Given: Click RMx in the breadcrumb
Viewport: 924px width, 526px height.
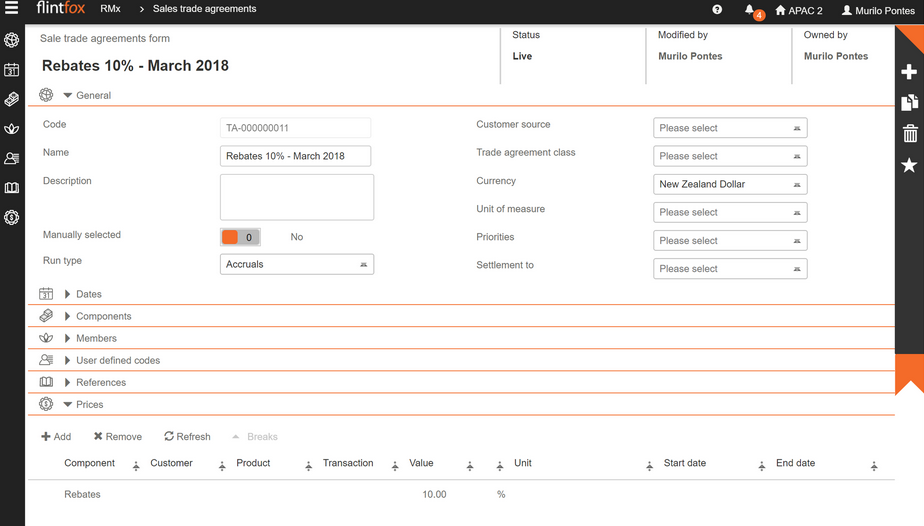Looking at the screenshot, I should click(110, 9).
